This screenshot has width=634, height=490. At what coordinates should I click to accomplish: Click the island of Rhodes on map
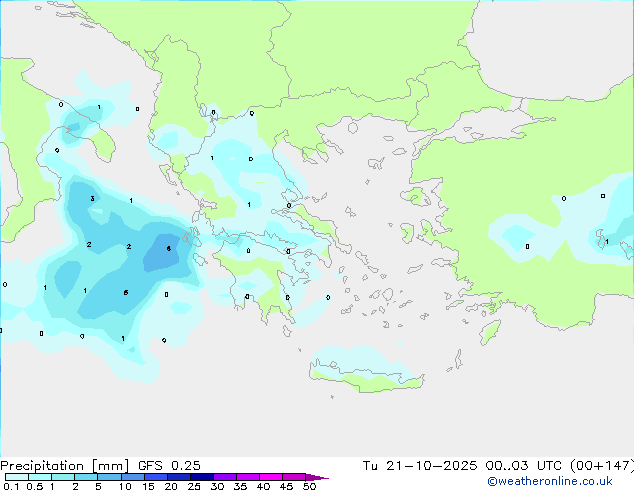click(490, 332)
